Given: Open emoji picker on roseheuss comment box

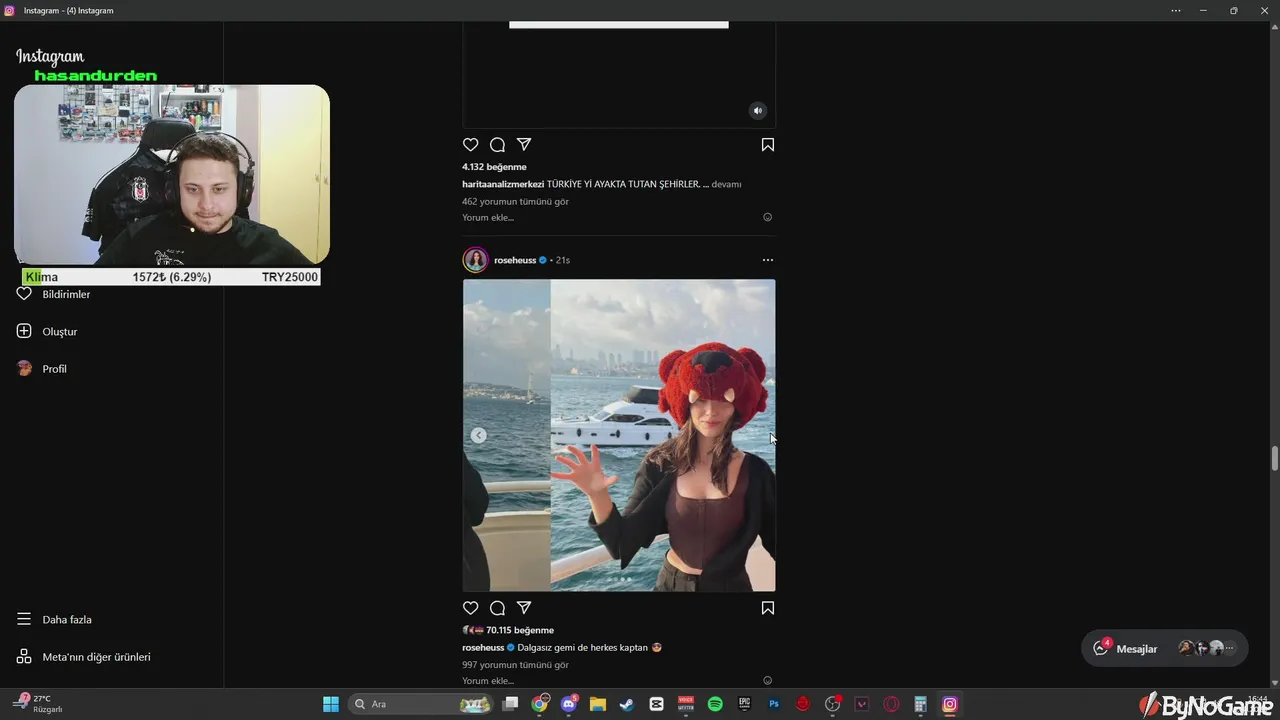Looking at the screenshot, I should [x=768, y=680].
